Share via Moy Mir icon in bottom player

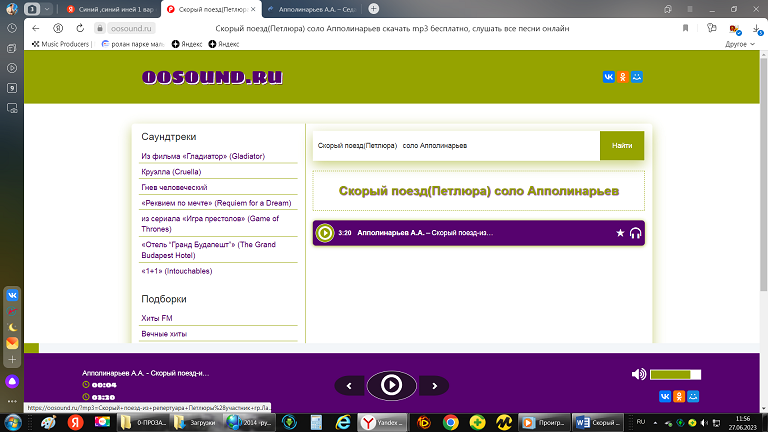click(693, 396)
